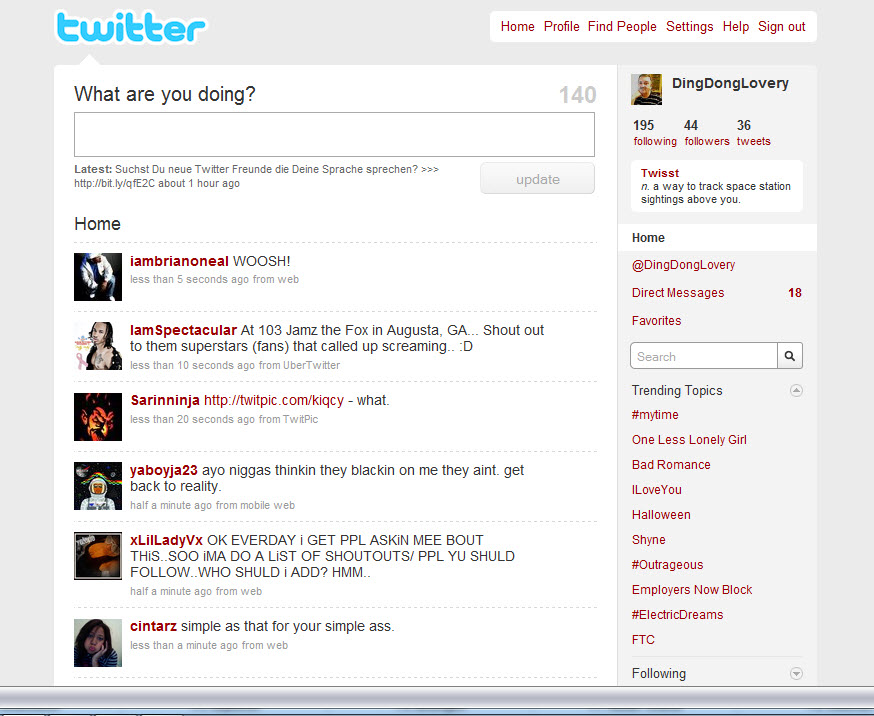Collapse the Trending Topics section
Image resolution: width=874 pixels, height=716 pixels.
coord(796,391)
